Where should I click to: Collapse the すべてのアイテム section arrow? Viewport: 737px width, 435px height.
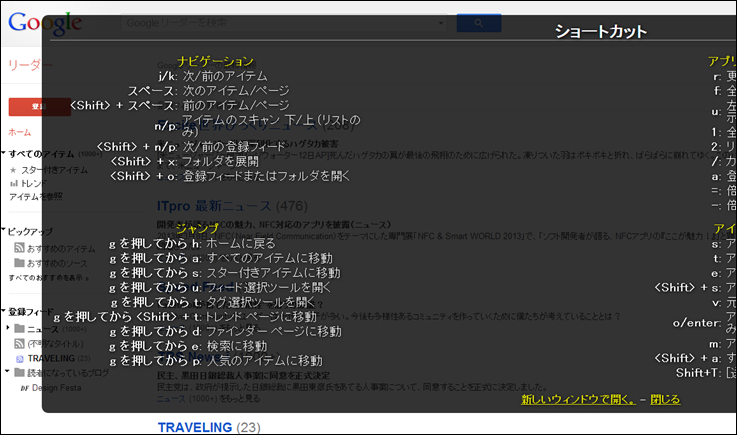(4, 153)
